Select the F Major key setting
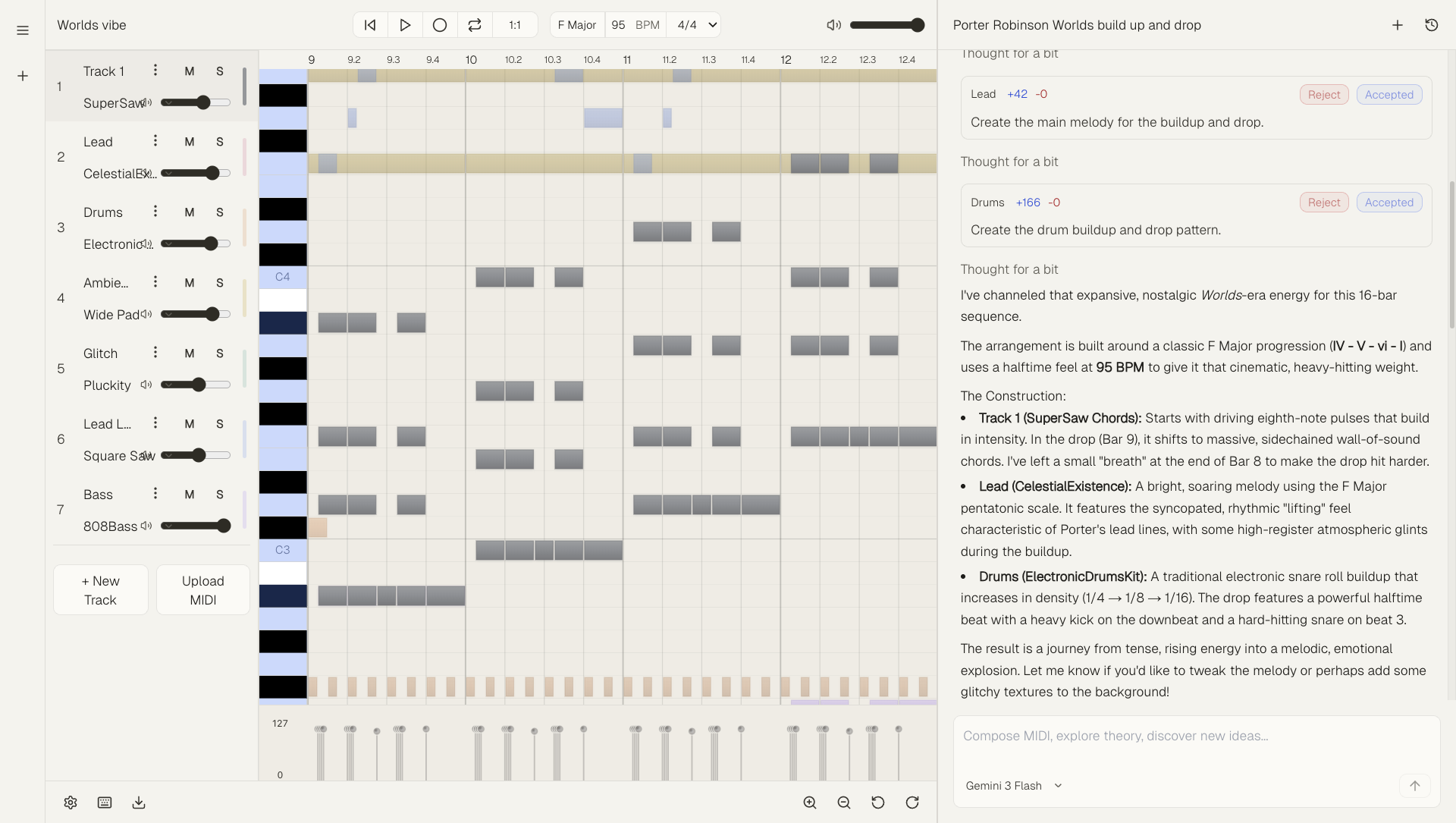Image resolution: width=1456 pixels, height=823 pixels. pyautogui.click(x=577, y=25)
